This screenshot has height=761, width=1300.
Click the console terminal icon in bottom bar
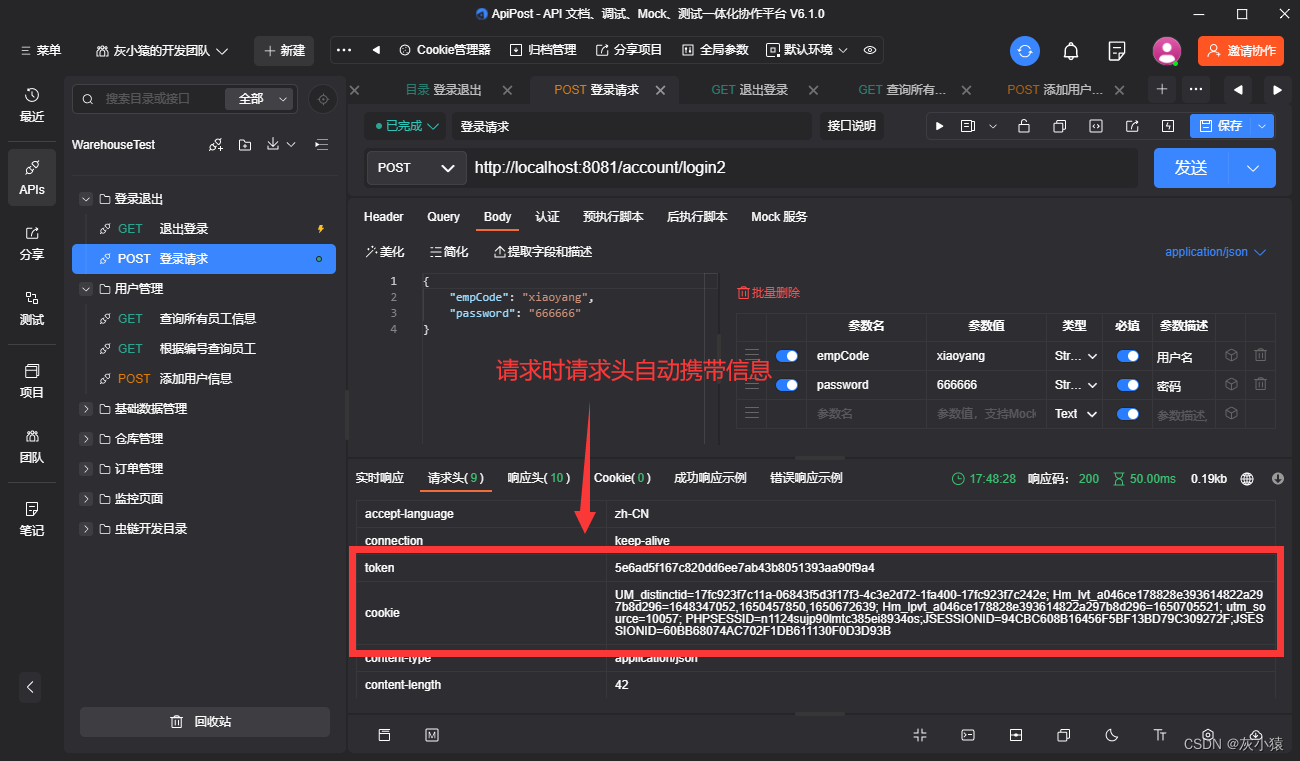(968, 735)
